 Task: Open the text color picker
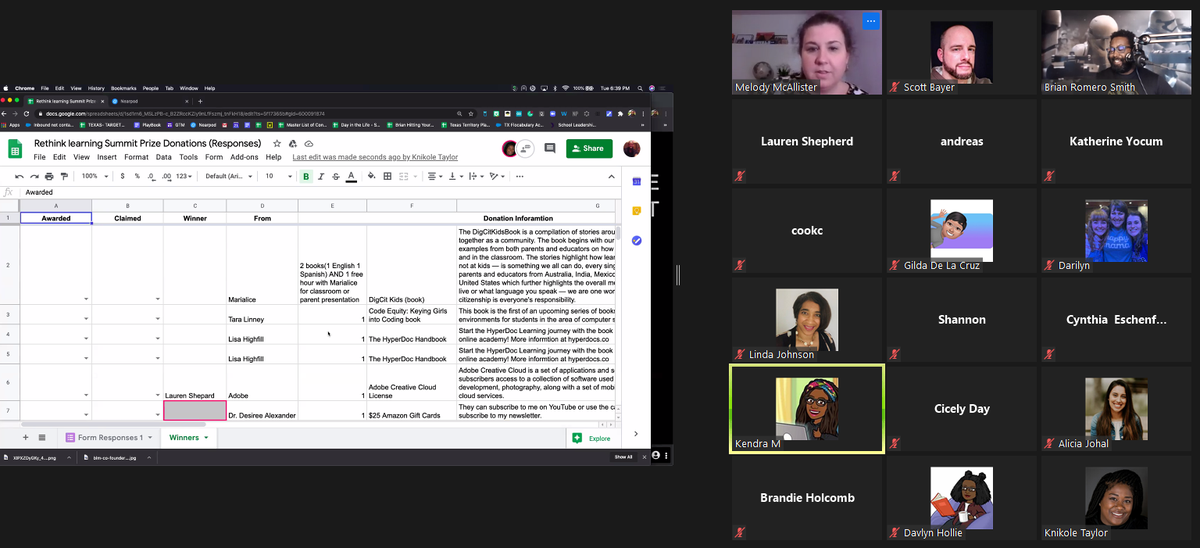pos(351,176)
